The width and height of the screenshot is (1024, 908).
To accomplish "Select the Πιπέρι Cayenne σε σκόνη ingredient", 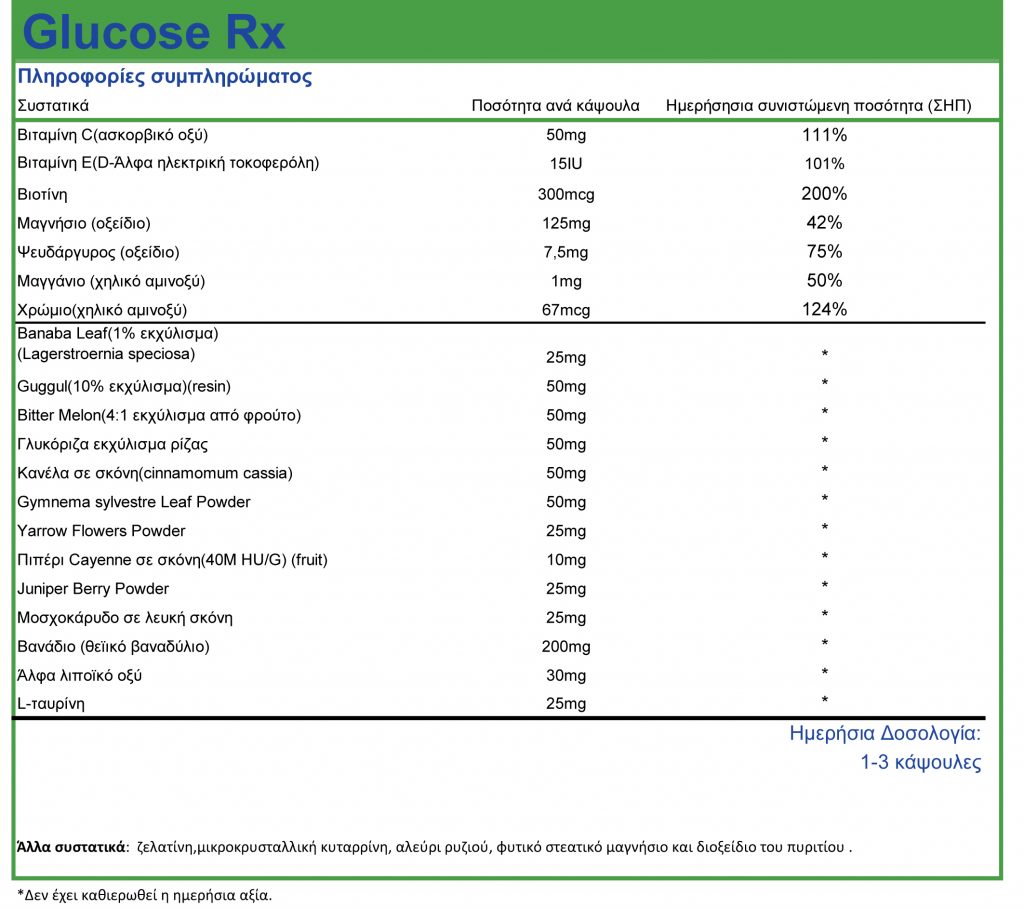I will pyautogui.click(x=172, y=560).
